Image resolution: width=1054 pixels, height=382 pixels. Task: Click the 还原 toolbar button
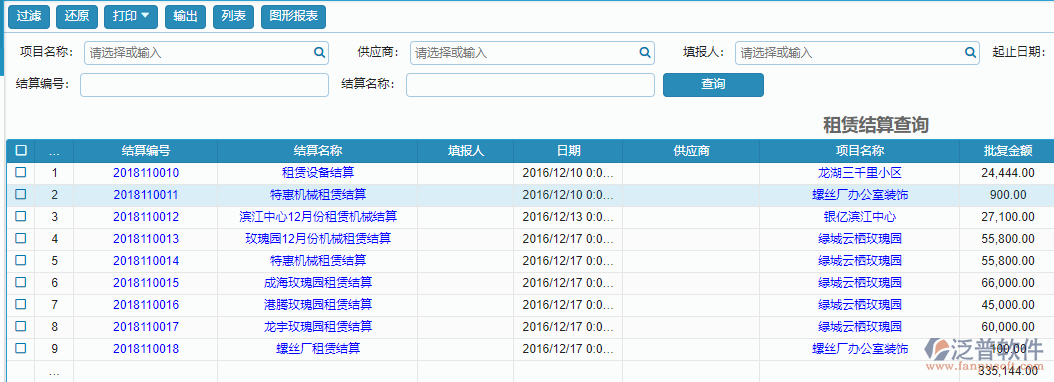[77, 17]
